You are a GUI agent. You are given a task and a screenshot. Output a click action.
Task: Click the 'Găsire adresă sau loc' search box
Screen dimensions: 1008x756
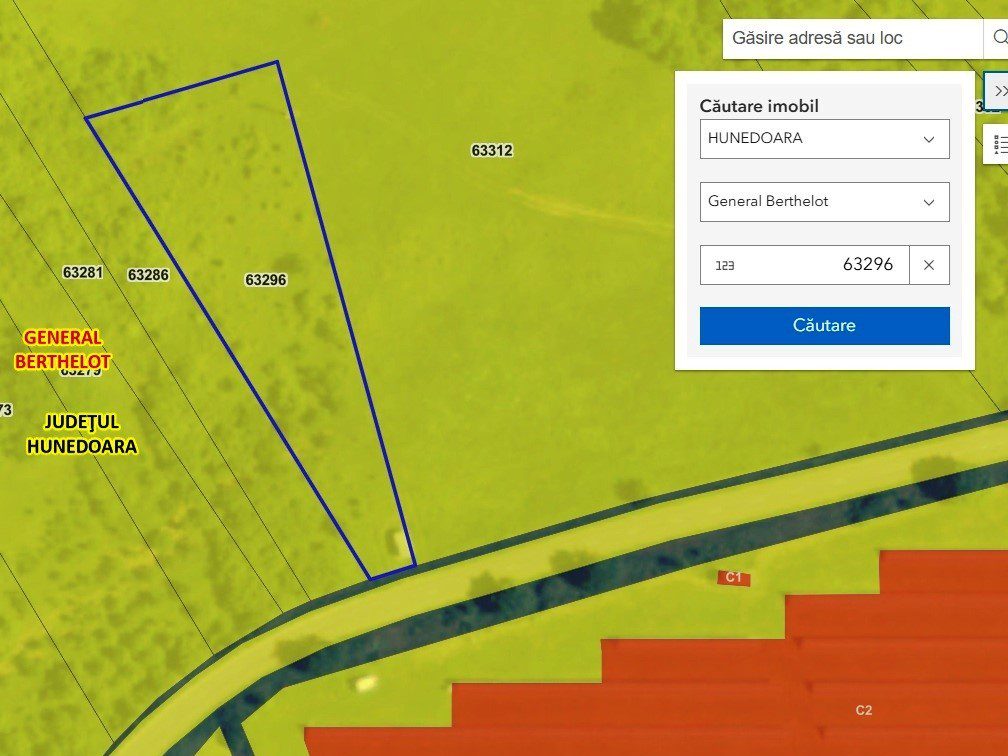coord(853,39)
